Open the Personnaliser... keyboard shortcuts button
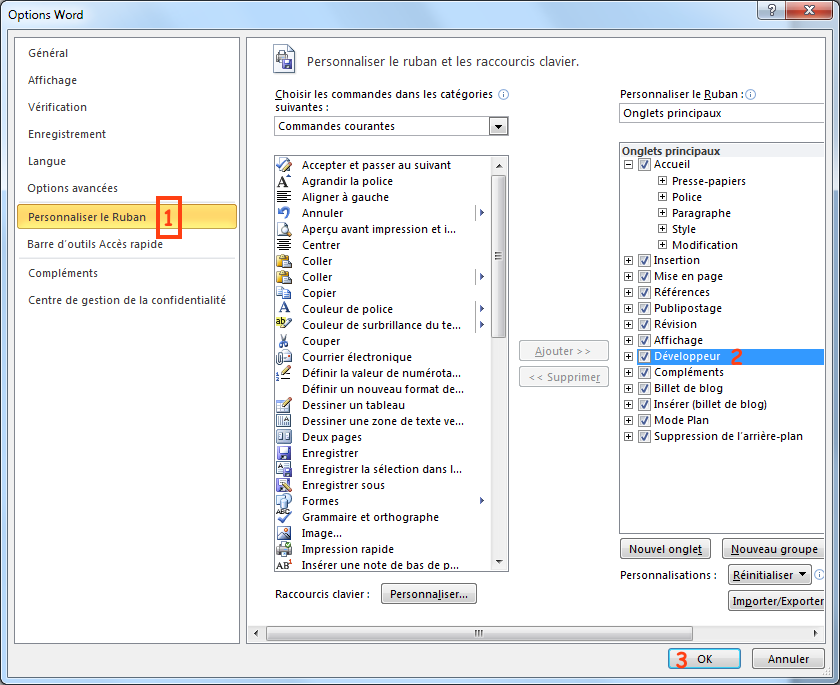The height and width of the screenshot is (685, 840). tap(429, 594)
